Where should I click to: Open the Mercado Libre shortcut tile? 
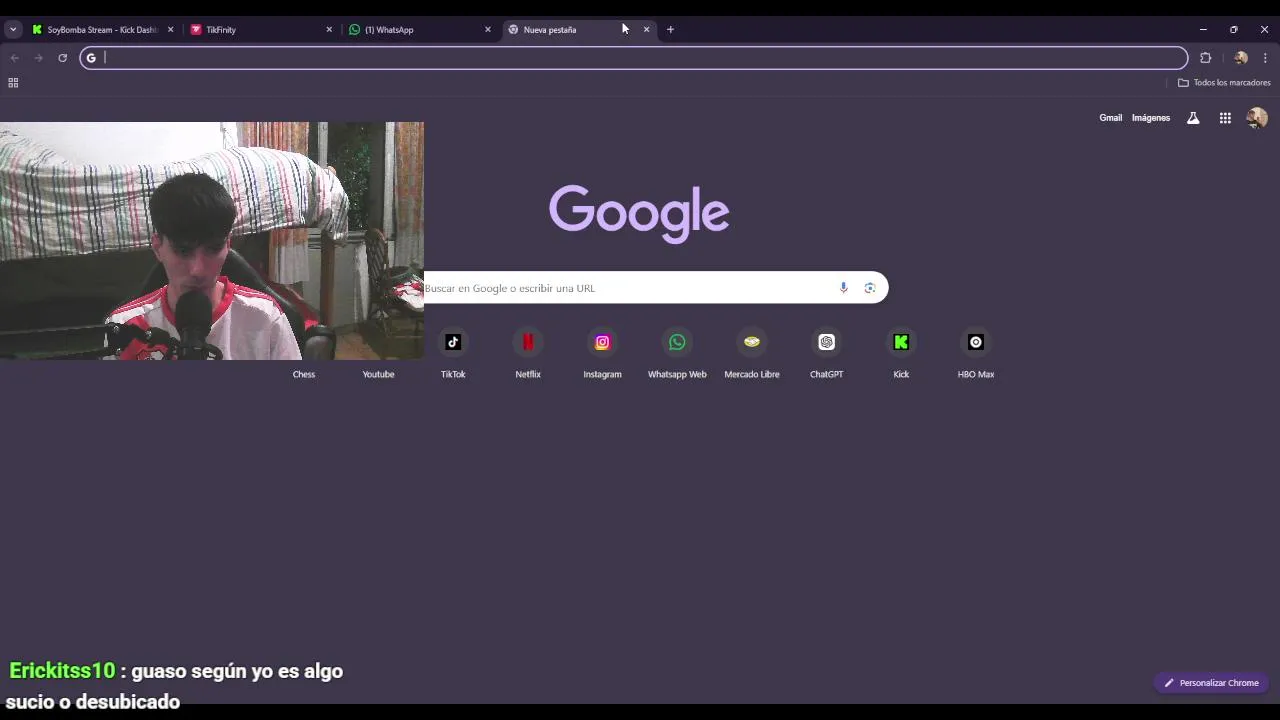pos(752,354)
